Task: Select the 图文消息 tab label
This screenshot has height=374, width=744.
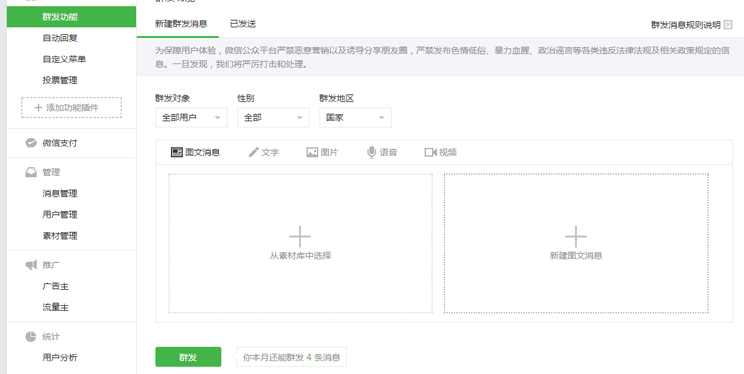Action: [x=203, y=152]
